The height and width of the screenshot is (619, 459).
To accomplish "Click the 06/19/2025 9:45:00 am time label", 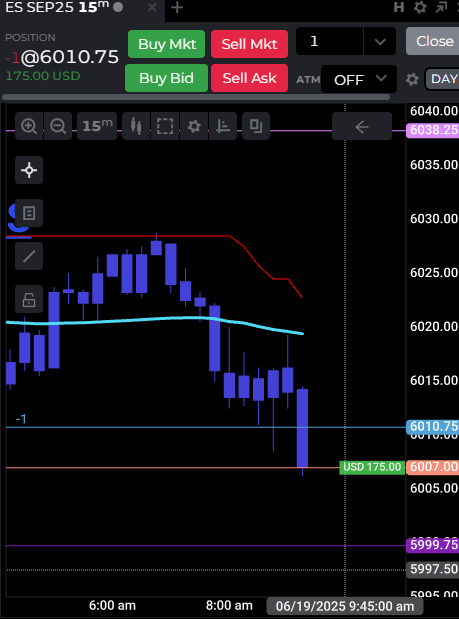I will click(x=345, y=606).
